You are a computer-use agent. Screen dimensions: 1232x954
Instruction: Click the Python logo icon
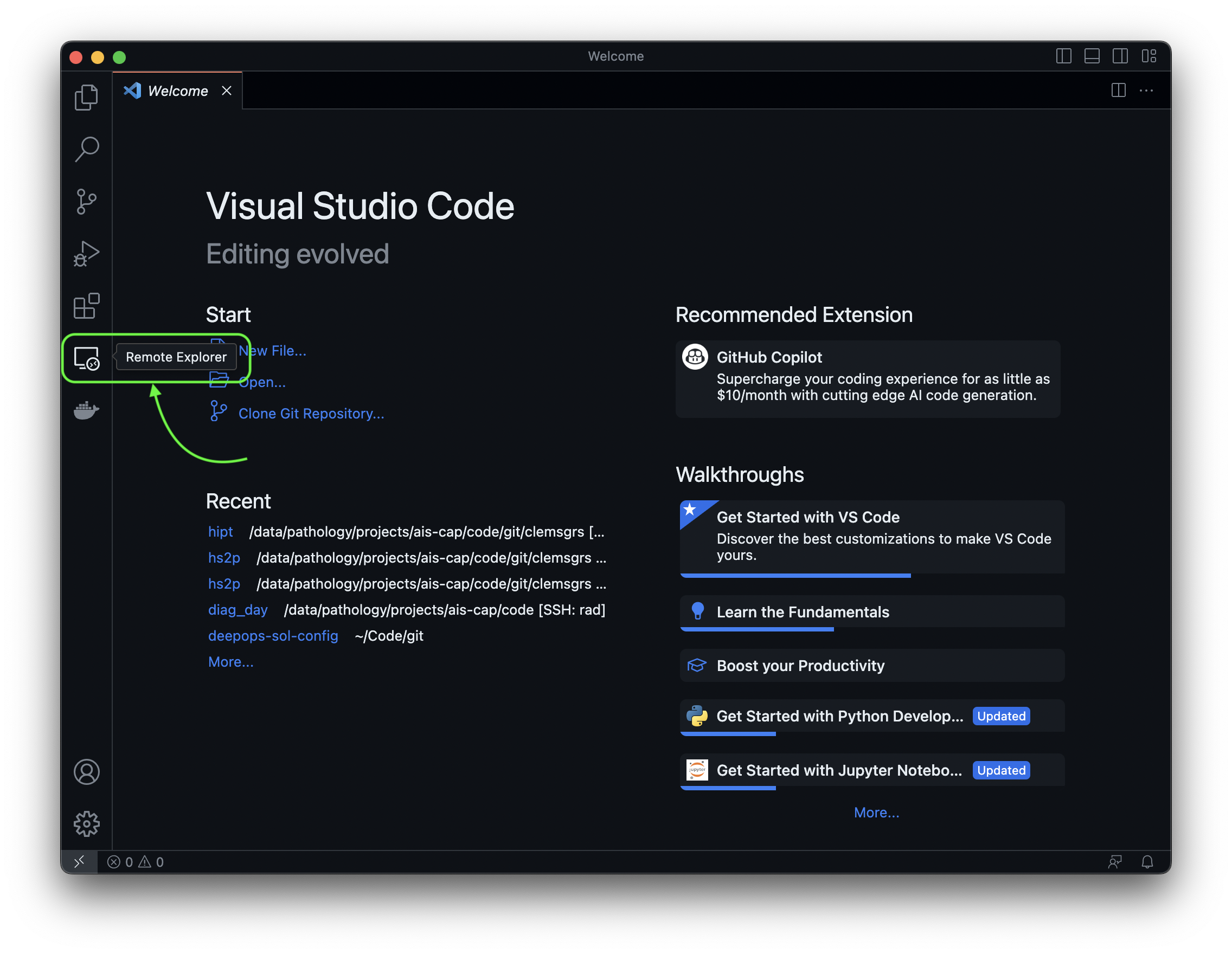coord(697,716)
